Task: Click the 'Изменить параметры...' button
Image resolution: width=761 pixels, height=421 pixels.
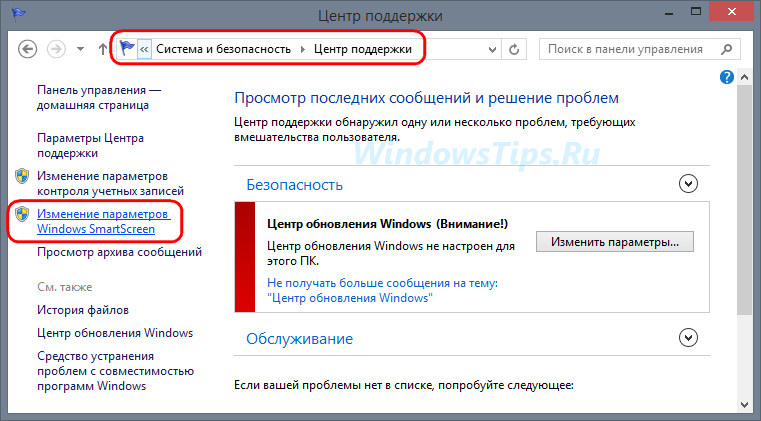Action: (x=615, y=242)
